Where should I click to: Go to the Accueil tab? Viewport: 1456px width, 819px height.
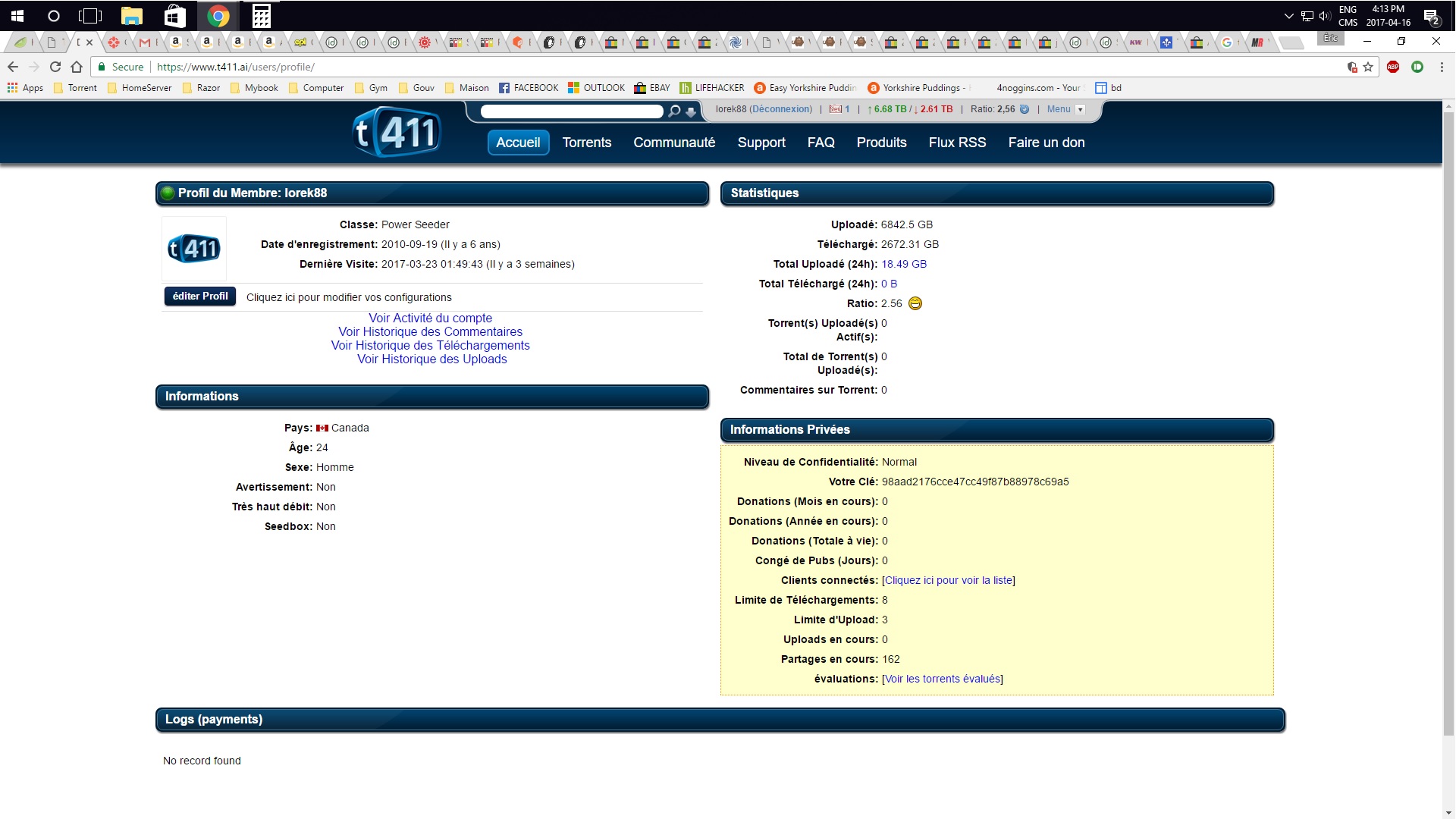point(518,143)
